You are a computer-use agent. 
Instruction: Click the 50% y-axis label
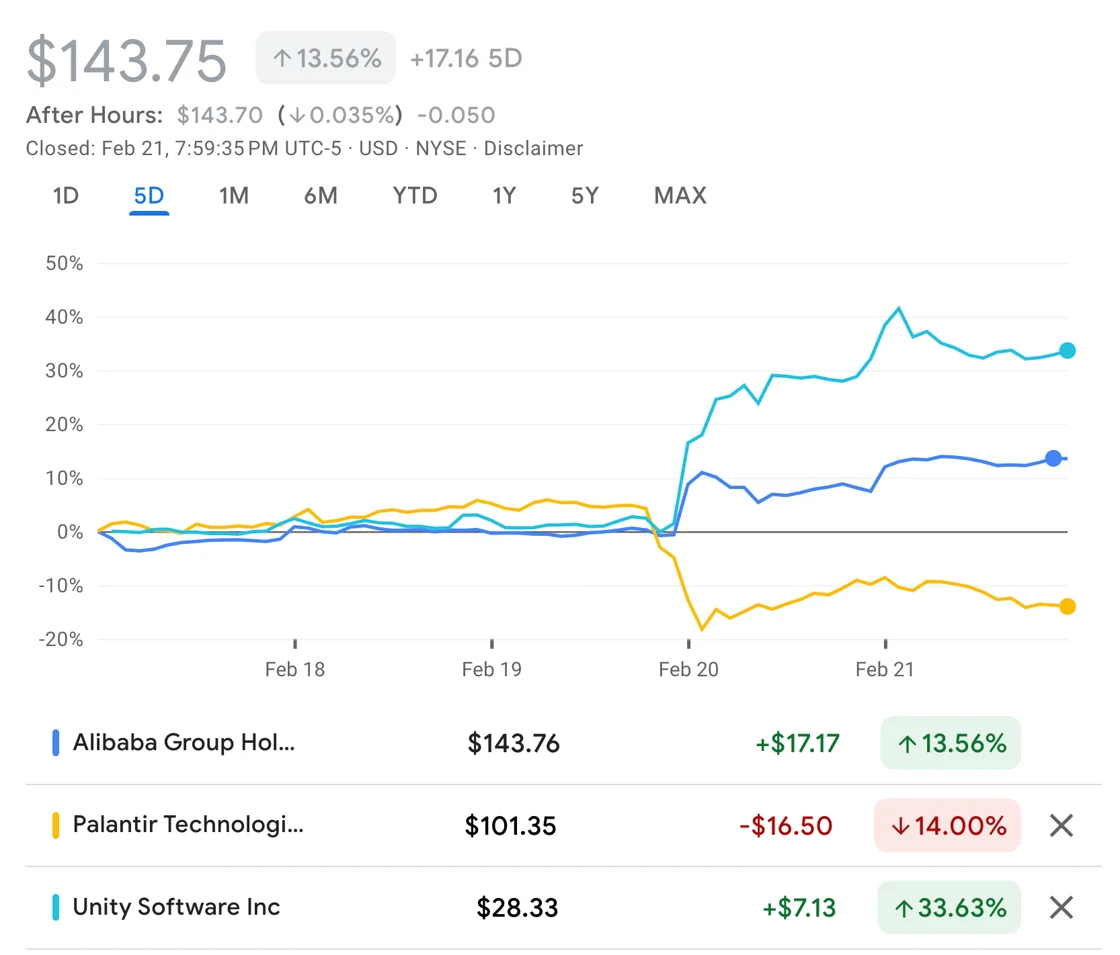tap(64, 263)
